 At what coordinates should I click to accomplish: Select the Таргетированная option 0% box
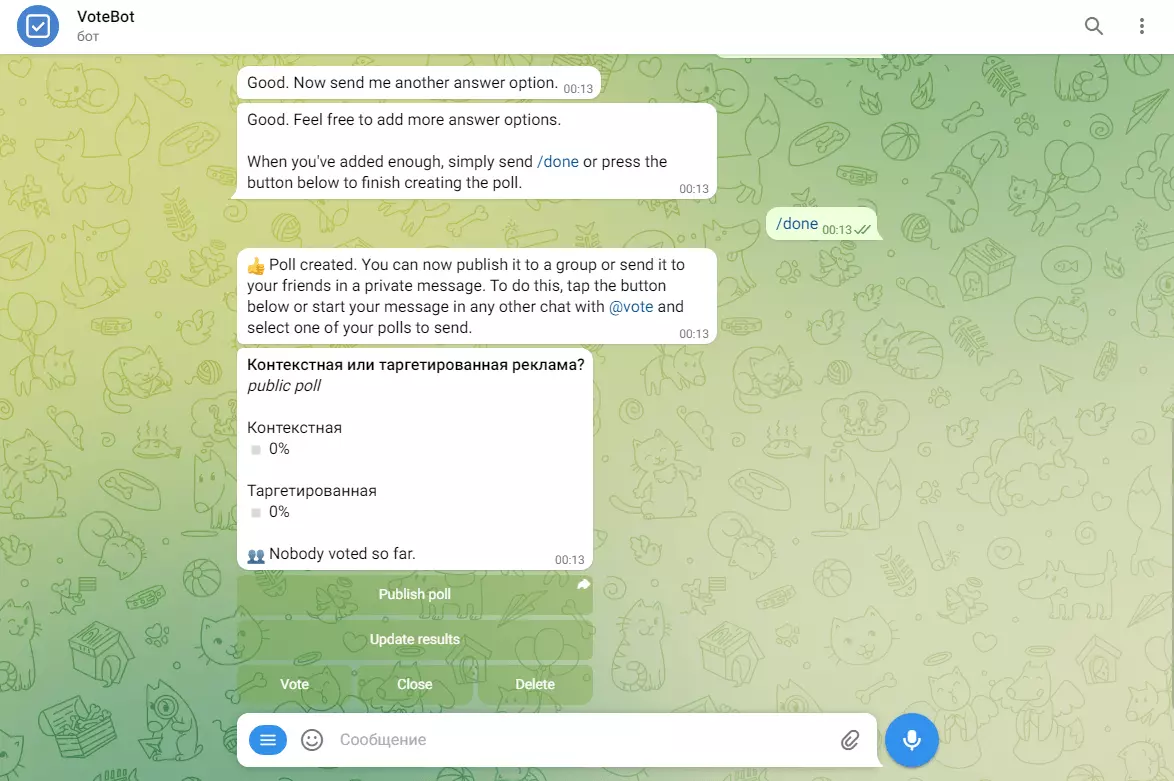point(256,512)
